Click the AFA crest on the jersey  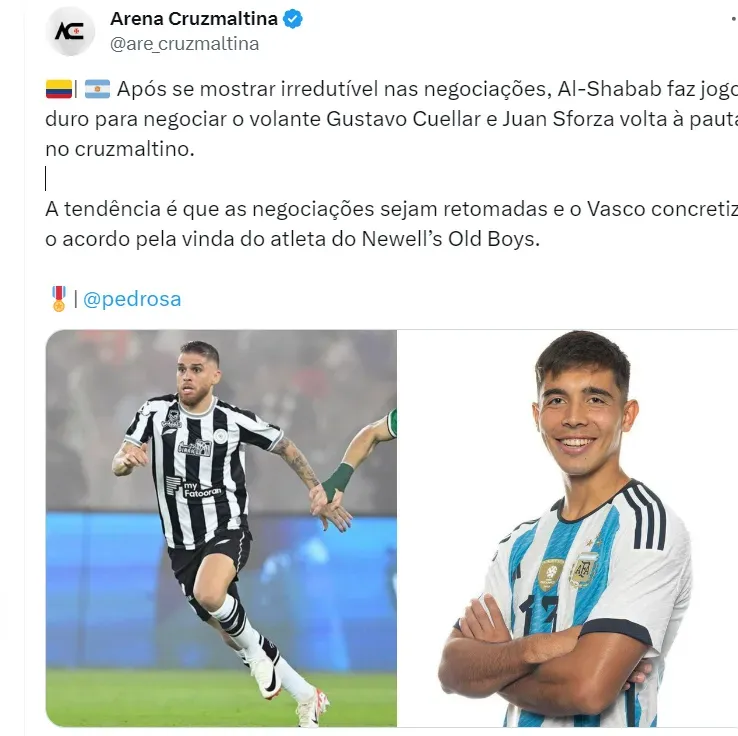point(583,570)
